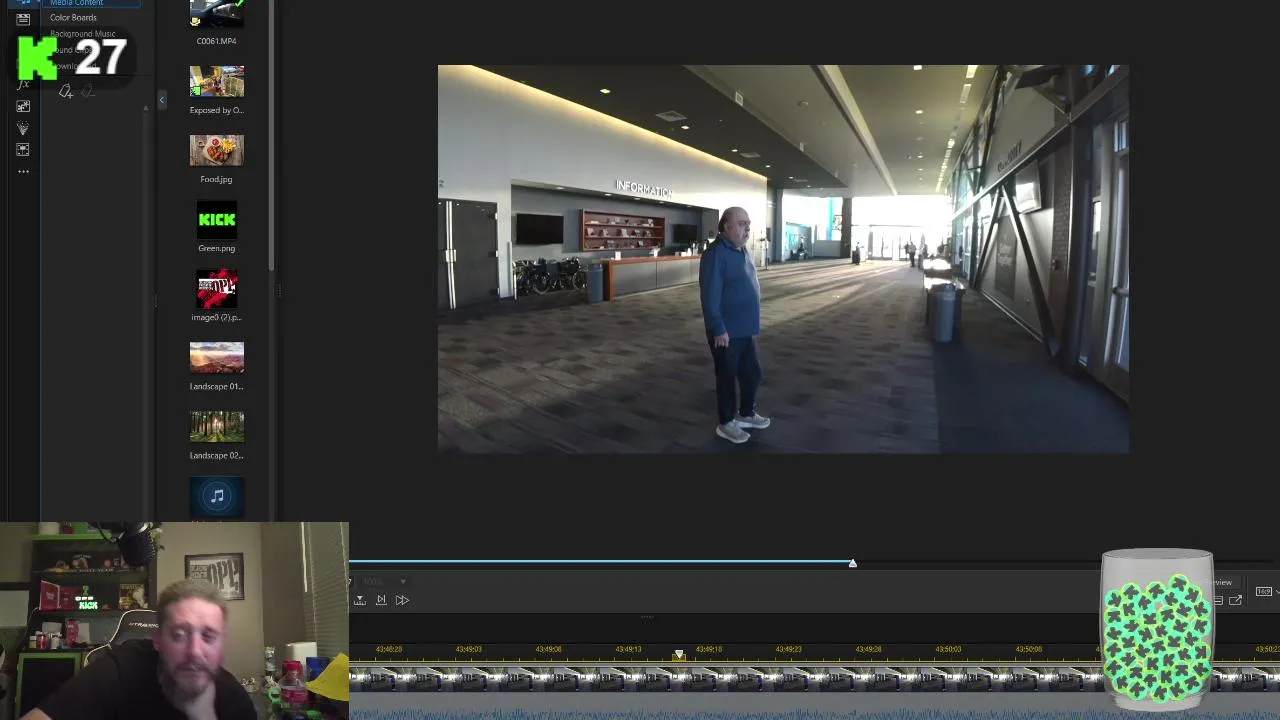
Task: Select the image0 (2) thumbnail
Action: (x=217, y=288)
